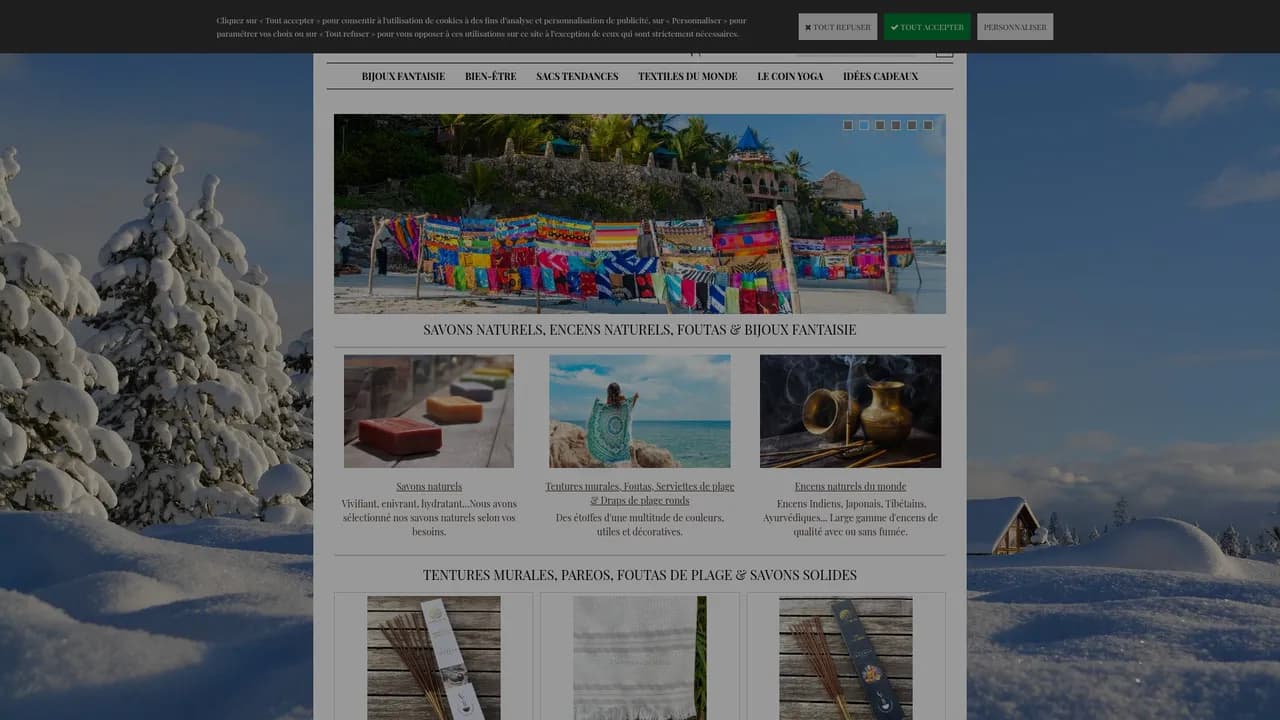Open the Textiles du Monde menu
The width and height of the screenshot is (1280, 720).
point(687,76)
